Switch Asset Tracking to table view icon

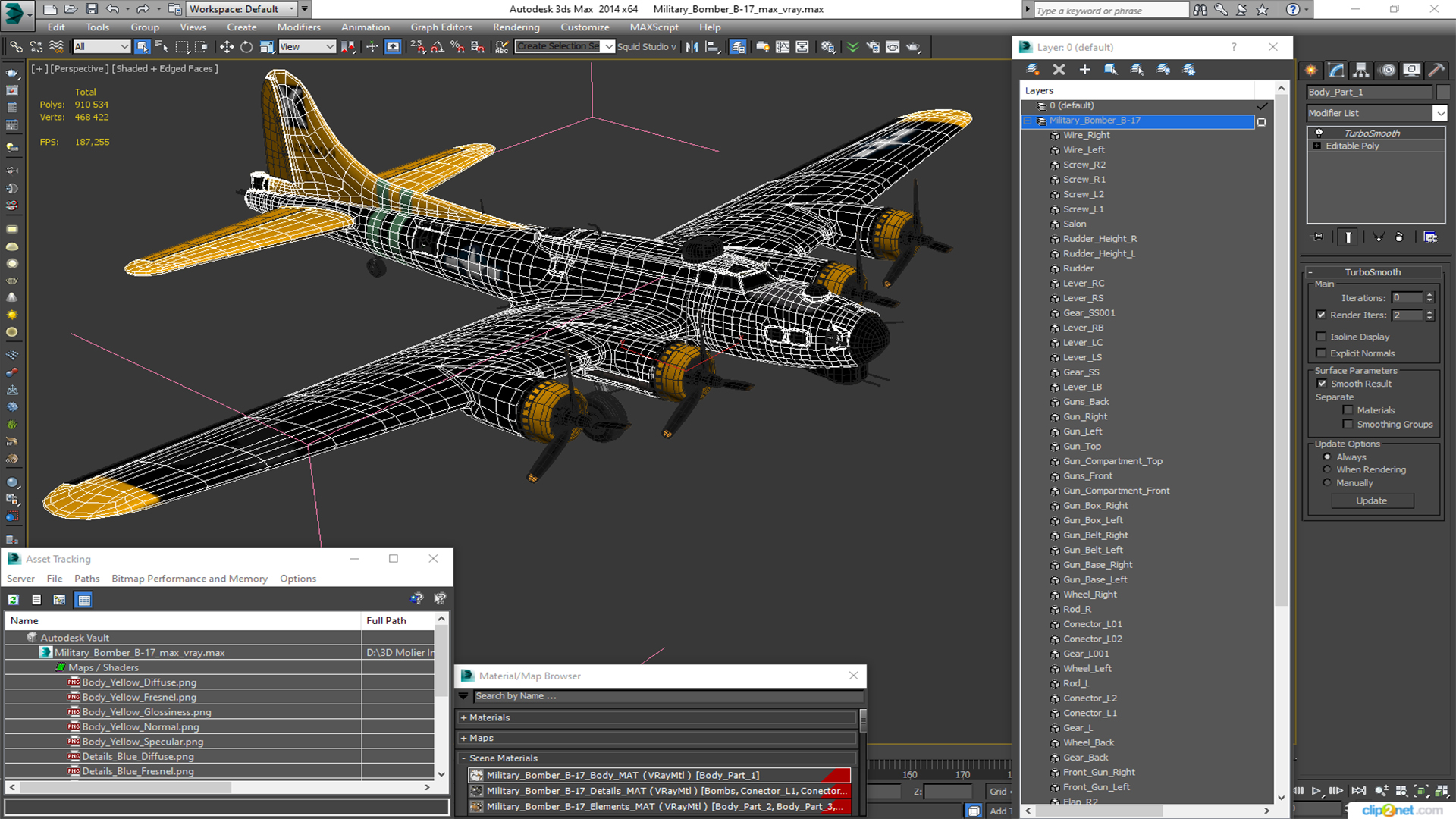coord(84,600)
